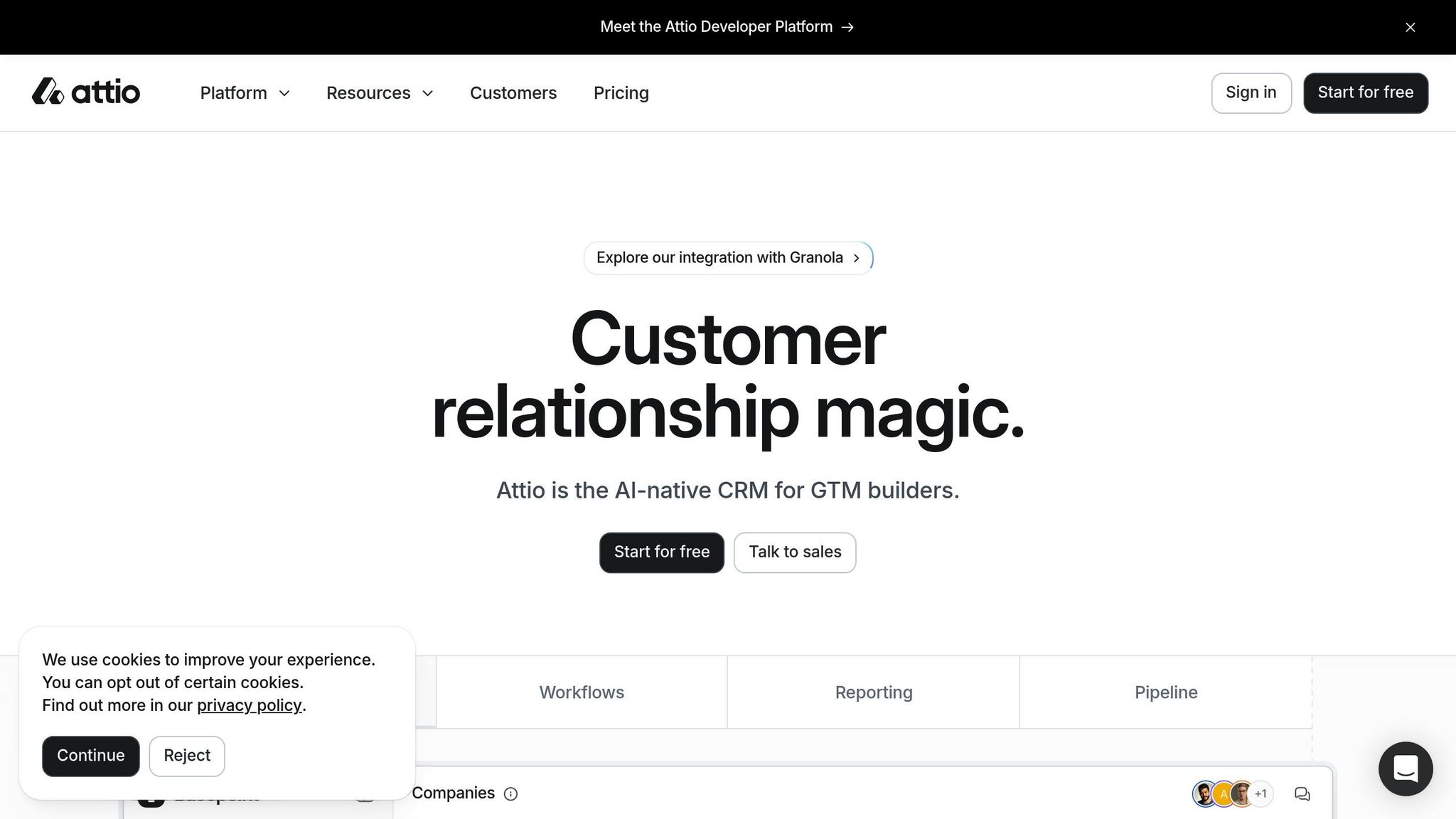Image resolution: width=1456 pixels, height=819 pixels.
Task: Expand the Platform dropdown menu
Action: coord(245,93)
